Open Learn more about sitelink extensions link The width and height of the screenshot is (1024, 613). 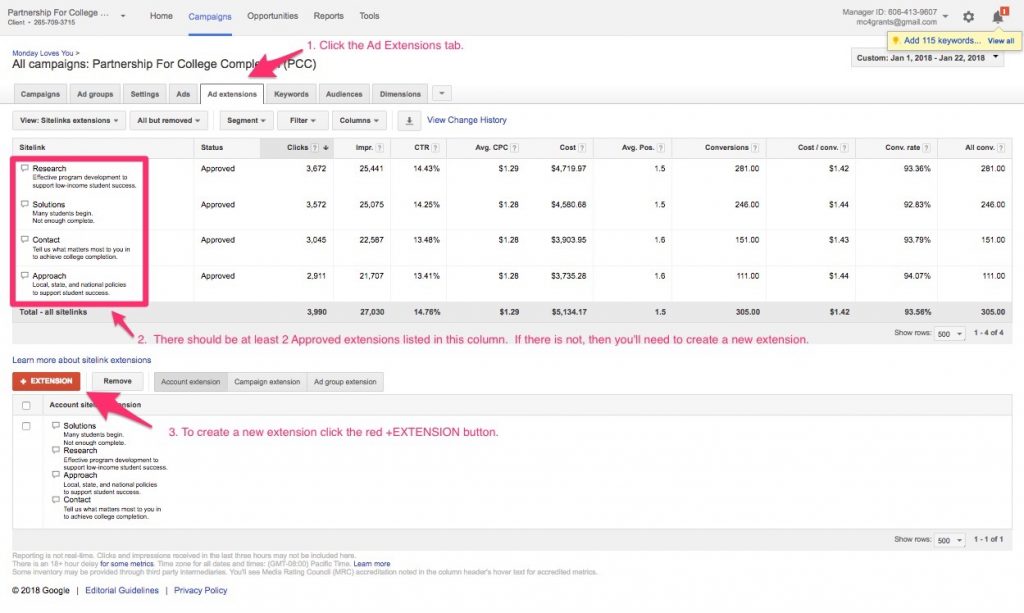coord(82,360)
